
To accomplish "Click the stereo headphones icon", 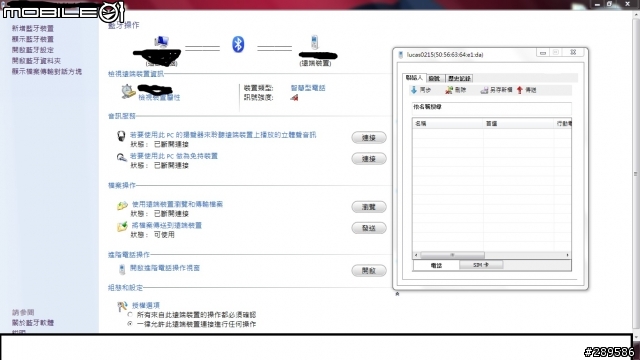I will [121, 136].
